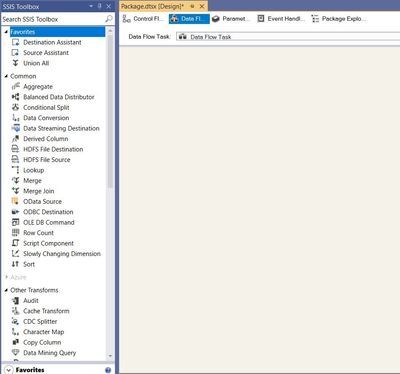Viewport: 400px width, 374px height.
Task: Open the help icon in Favorites description bar
Action: 108,370
